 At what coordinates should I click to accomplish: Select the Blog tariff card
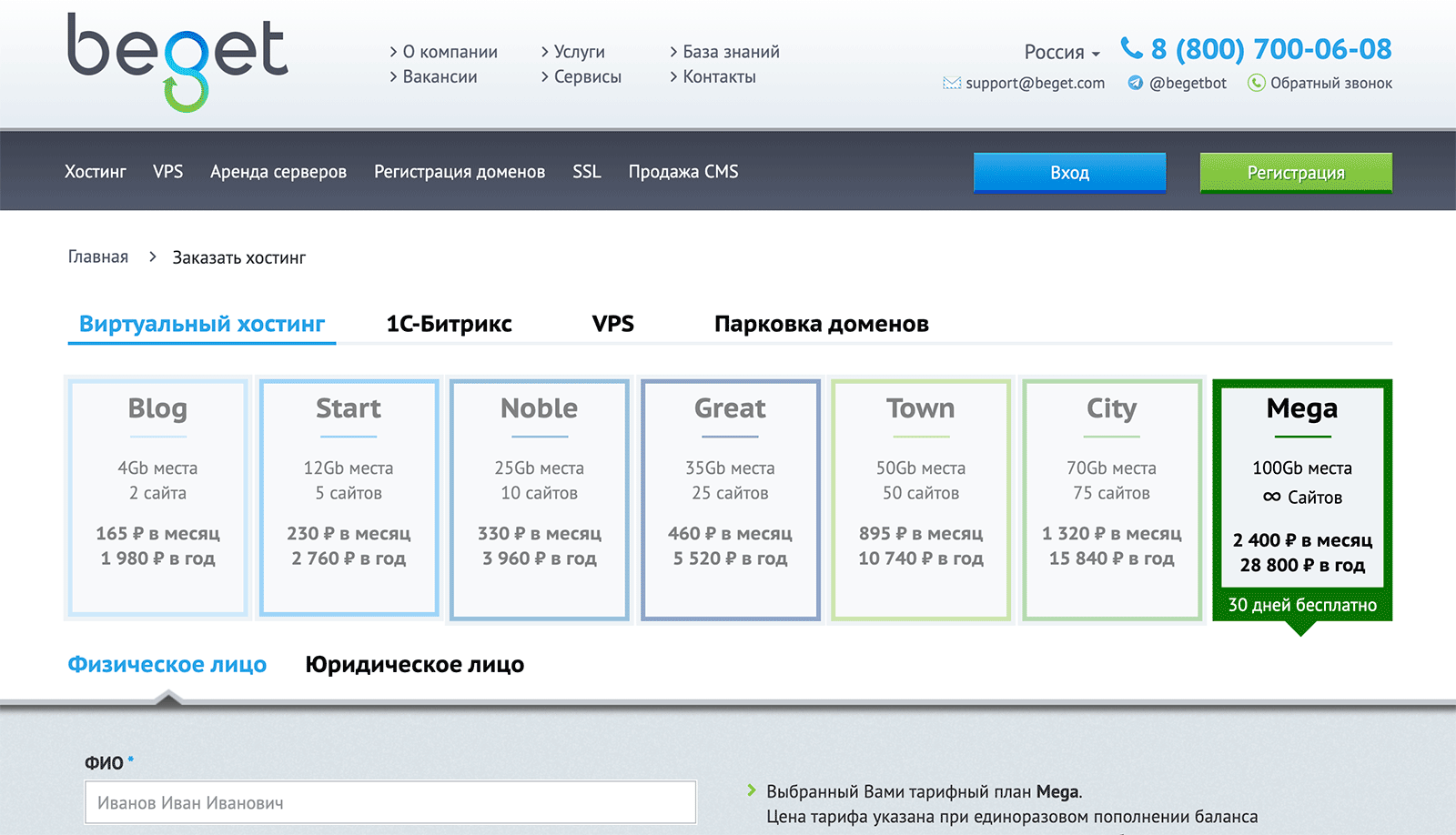pyautogui.click(x=157, y=498)
